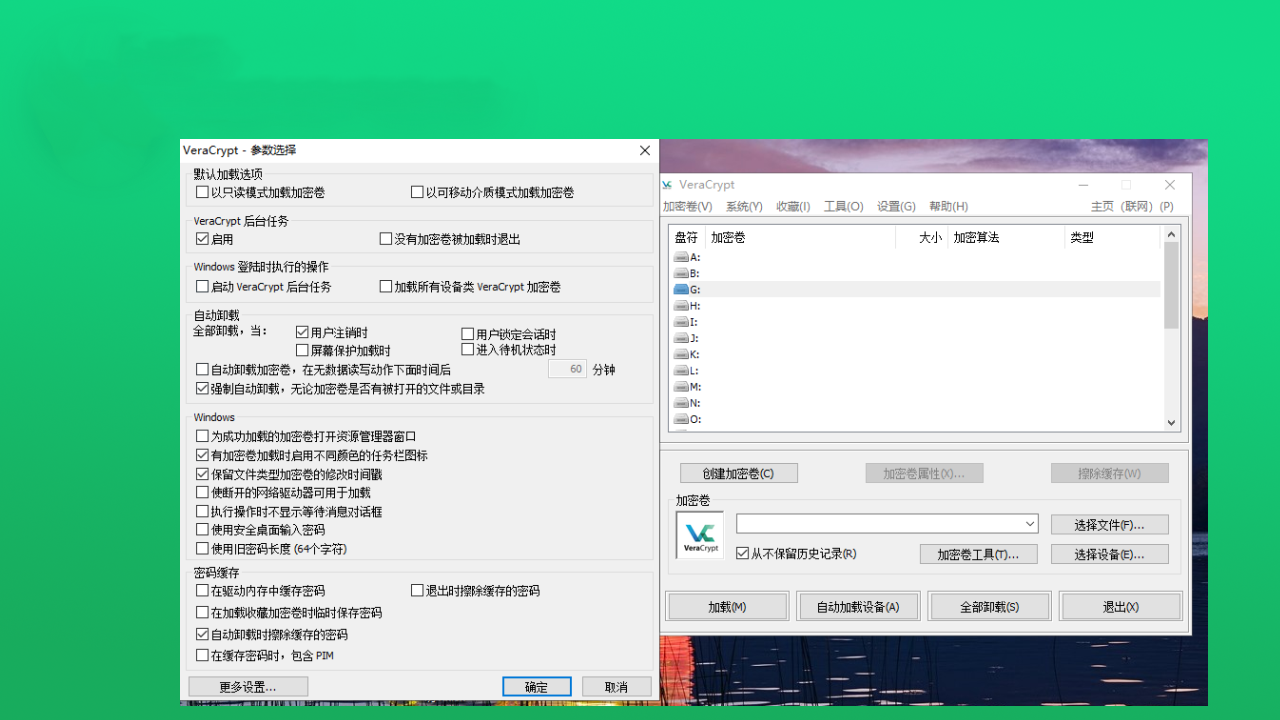Click the 全部卸载(S) button
Screen dimensions: 1280x720
pyautogui.click(x=990, y=607)
